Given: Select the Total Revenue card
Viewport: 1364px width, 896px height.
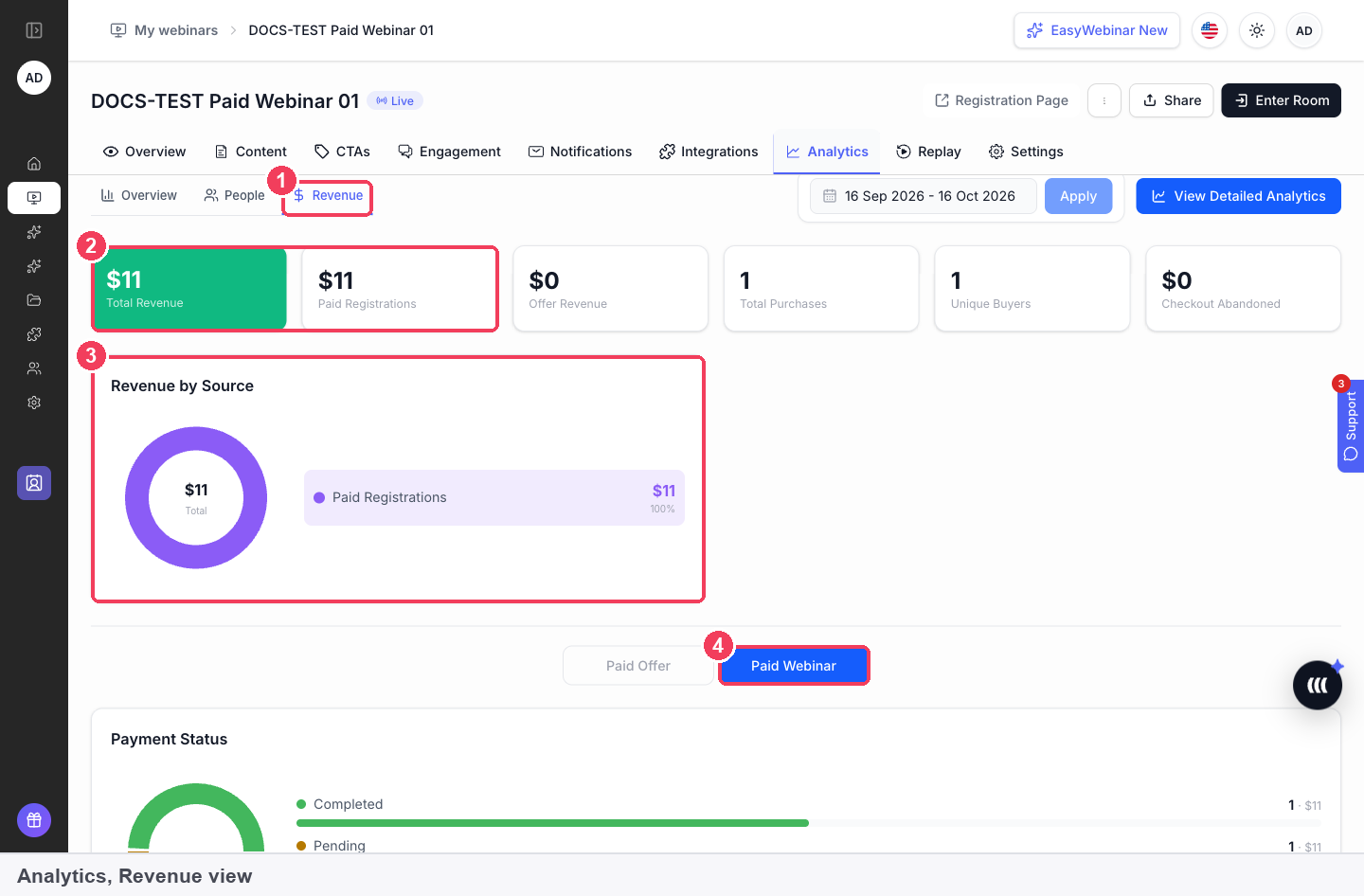Looking at the screenshot, I should point(189,289).
